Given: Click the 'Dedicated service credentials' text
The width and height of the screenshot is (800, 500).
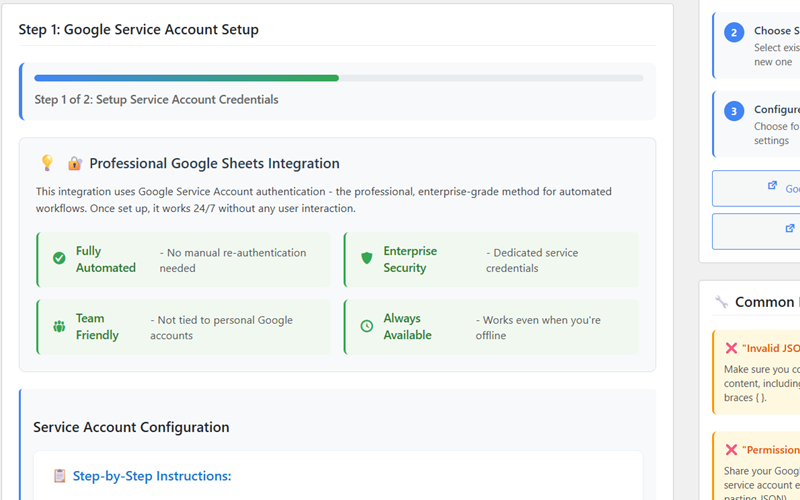Looking at the screenshot, I should tap(532, 260).
